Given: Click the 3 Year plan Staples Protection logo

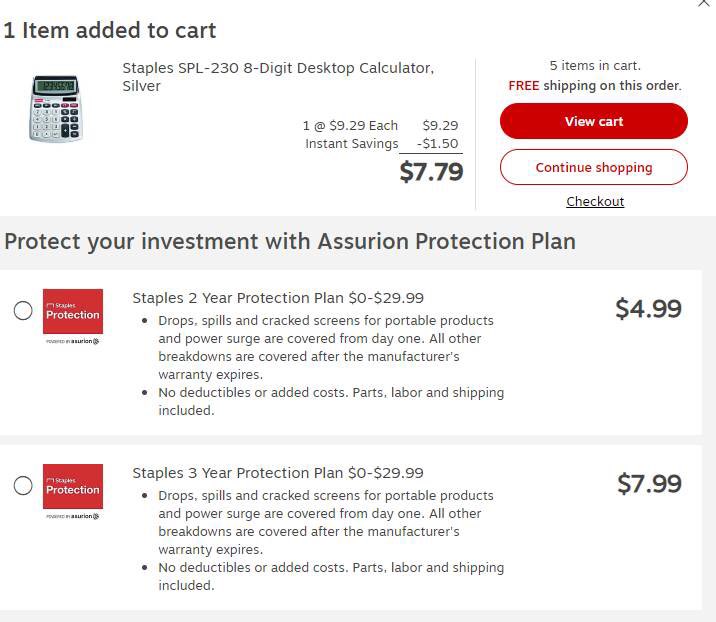Looking at the screenshot, I should click(x=73, y=486).
